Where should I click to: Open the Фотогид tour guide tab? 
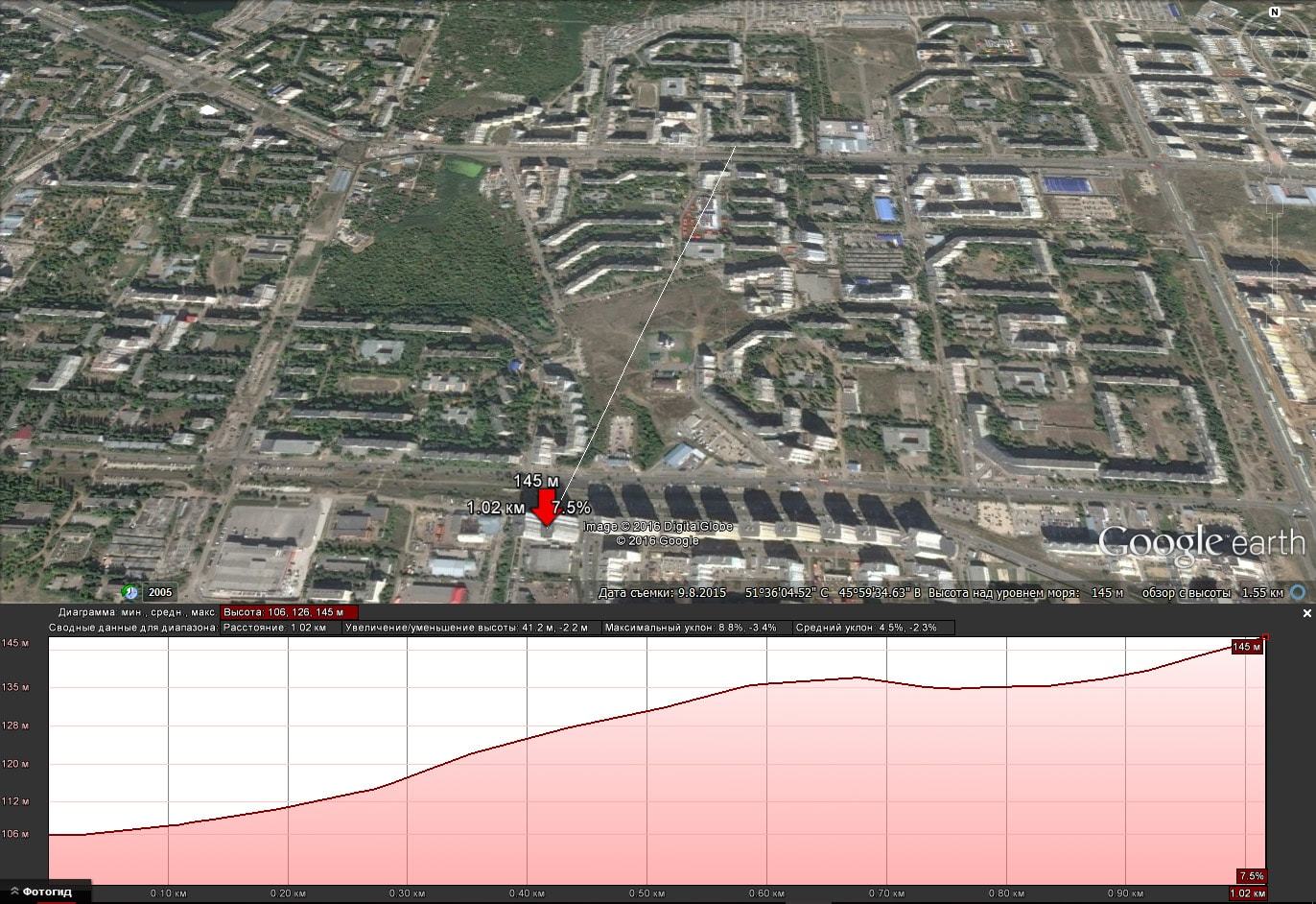tap(46, 892)
